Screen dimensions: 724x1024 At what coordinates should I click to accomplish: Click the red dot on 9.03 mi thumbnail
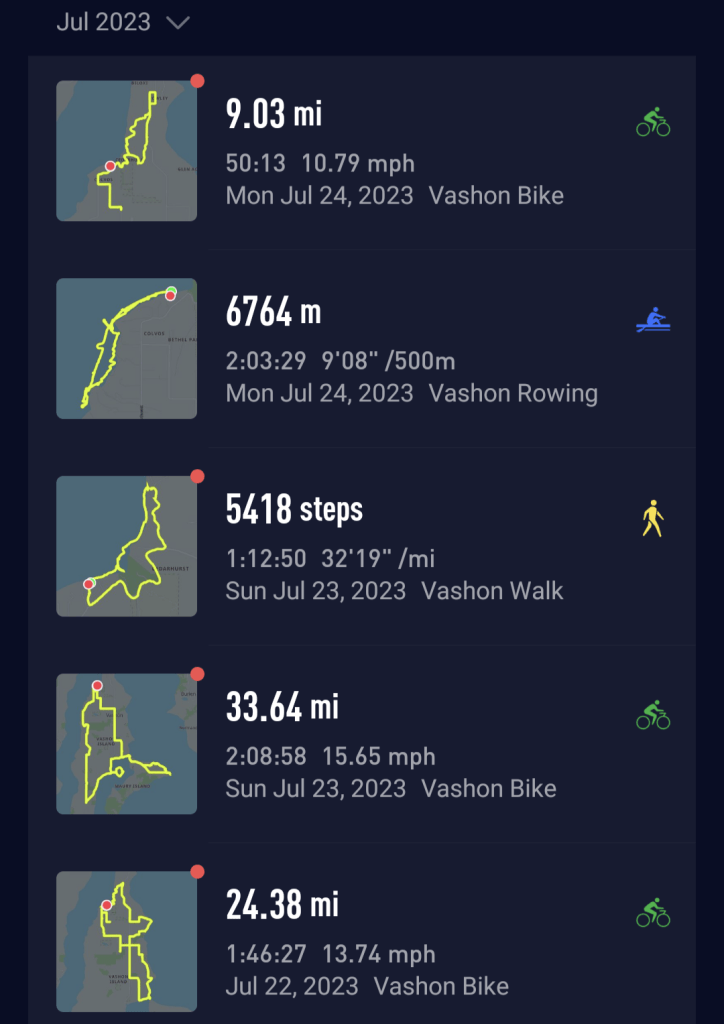tap(197, 80)
